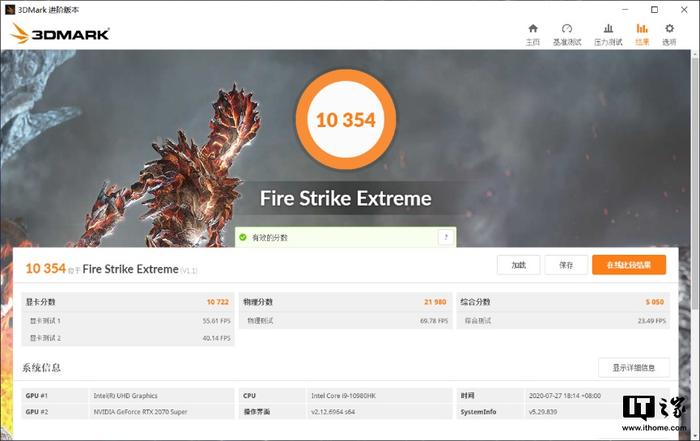Click the orange compare results online button
Image resolution: width=700 pixels, height=441 pixels.
coord(629,265)
